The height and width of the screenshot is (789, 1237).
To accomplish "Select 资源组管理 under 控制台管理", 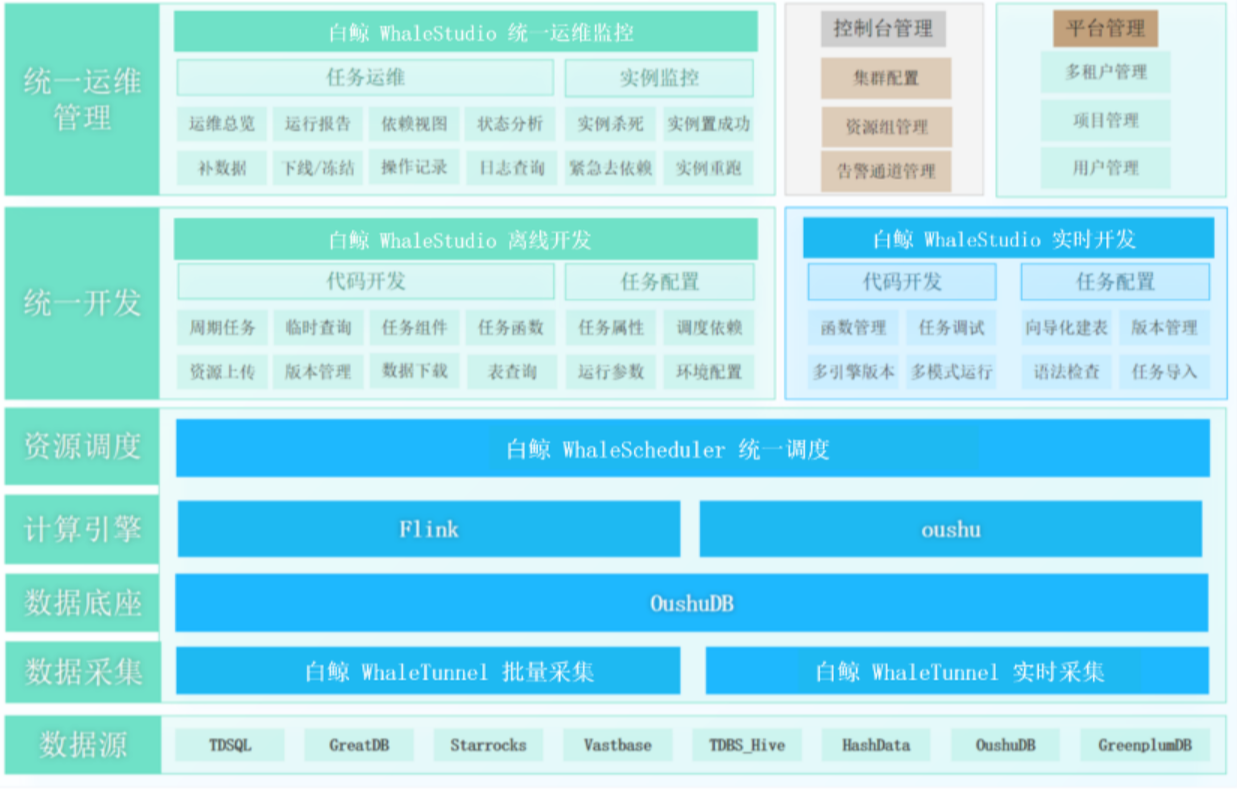I will (886, 127).
